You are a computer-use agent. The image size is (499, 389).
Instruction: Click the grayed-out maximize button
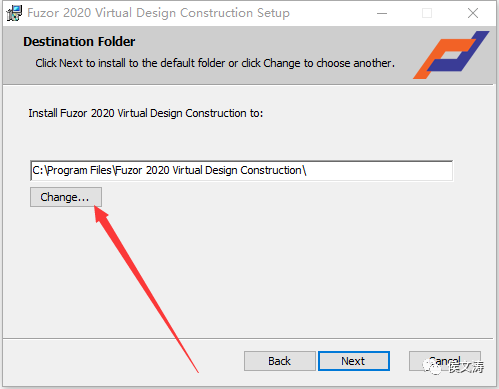tap(427, 13)
